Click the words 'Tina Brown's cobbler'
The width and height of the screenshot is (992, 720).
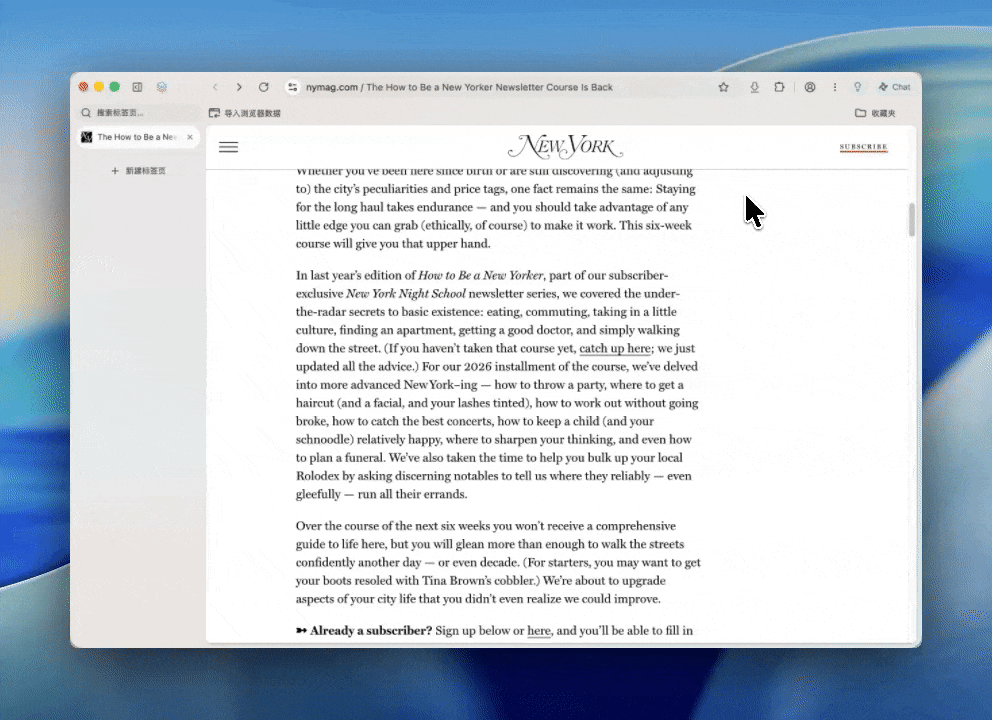479,581
